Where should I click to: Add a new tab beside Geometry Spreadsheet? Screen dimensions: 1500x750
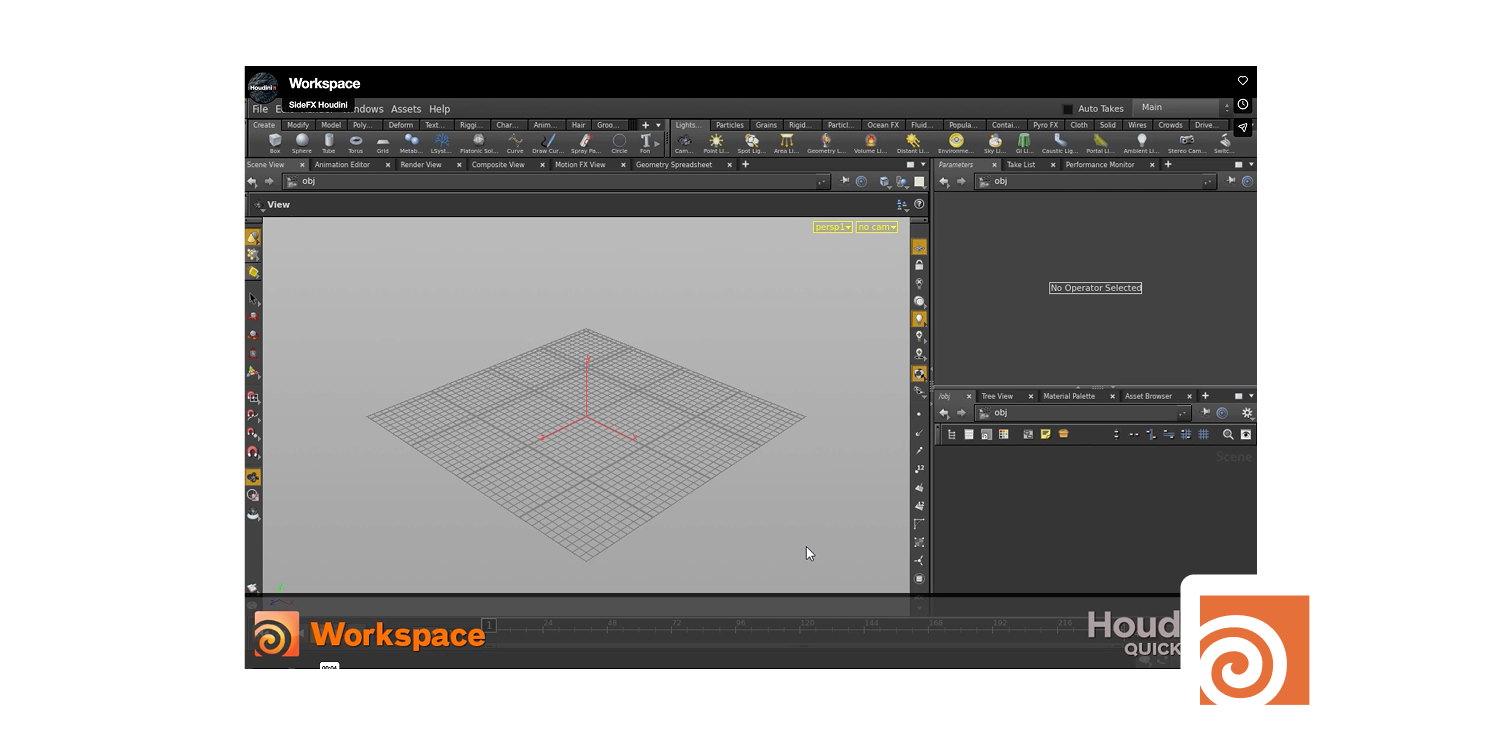click(x=745, y=164)
